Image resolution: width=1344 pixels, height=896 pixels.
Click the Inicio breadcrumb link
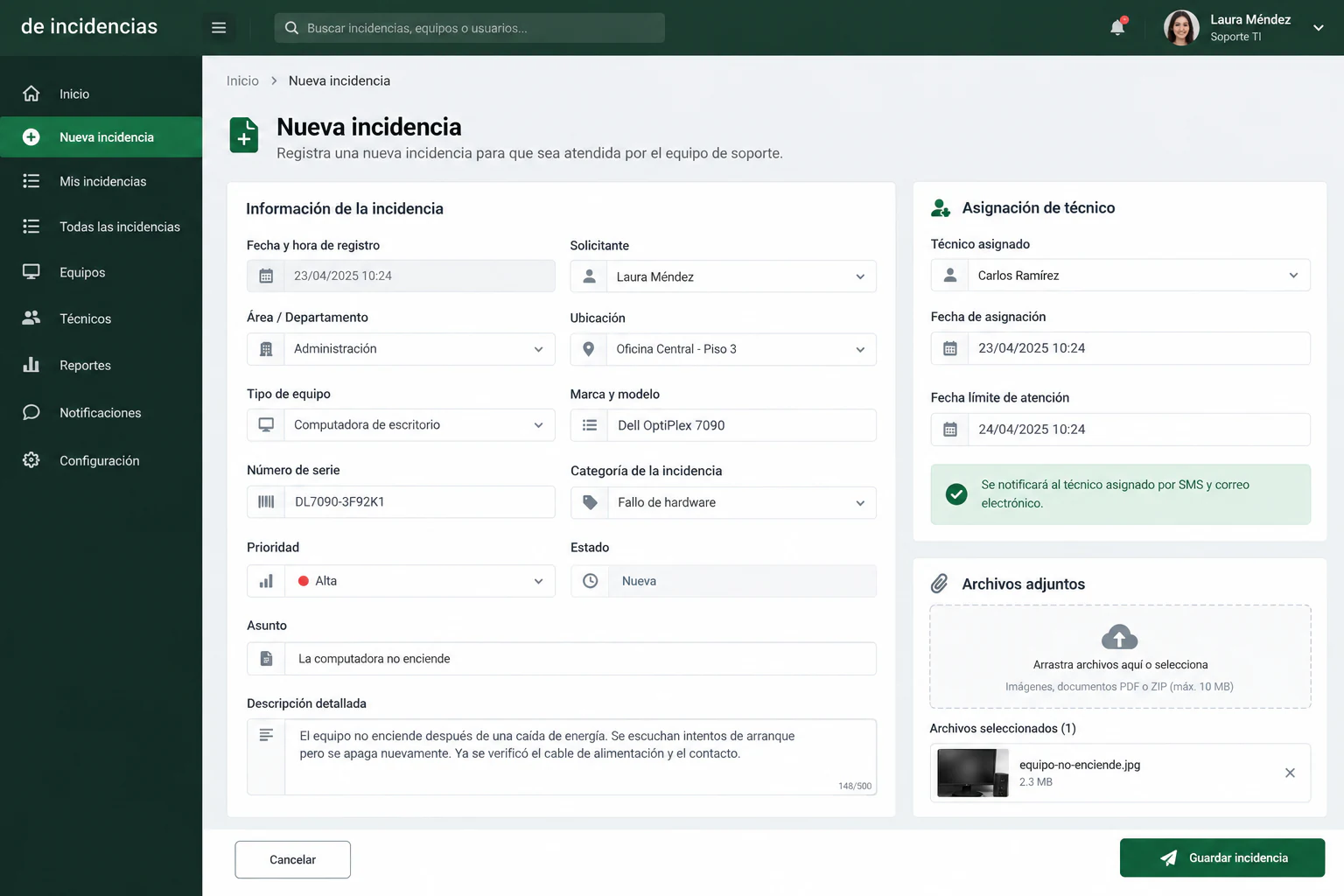tap(242, 80)
